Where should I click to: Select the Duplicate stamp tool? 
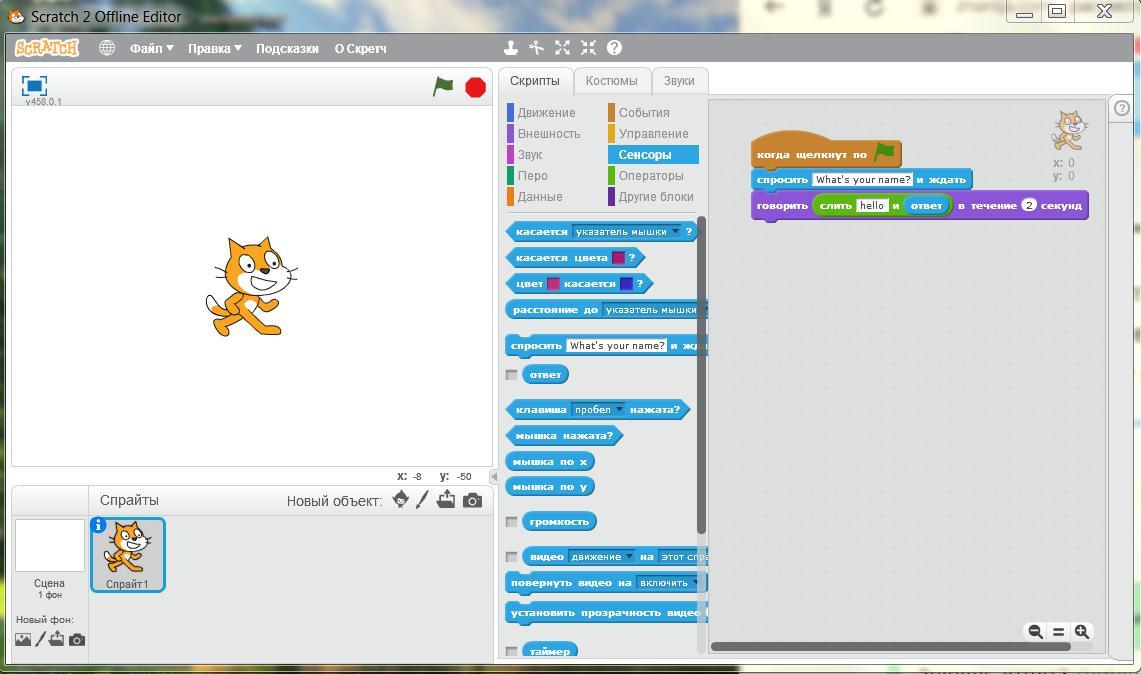pos(511,48)
